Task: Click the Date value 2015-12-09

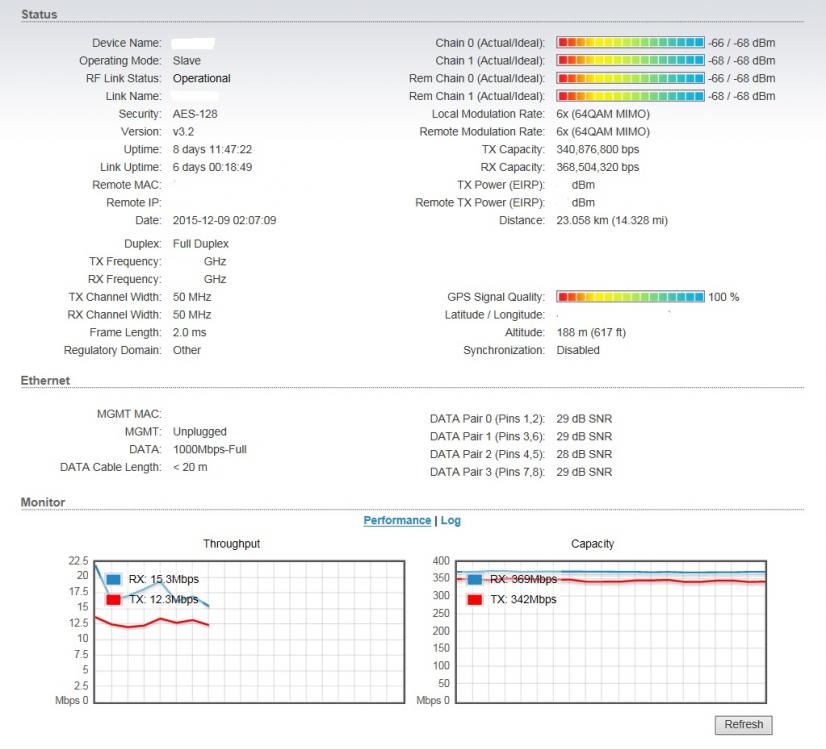Action: point(224,220)
